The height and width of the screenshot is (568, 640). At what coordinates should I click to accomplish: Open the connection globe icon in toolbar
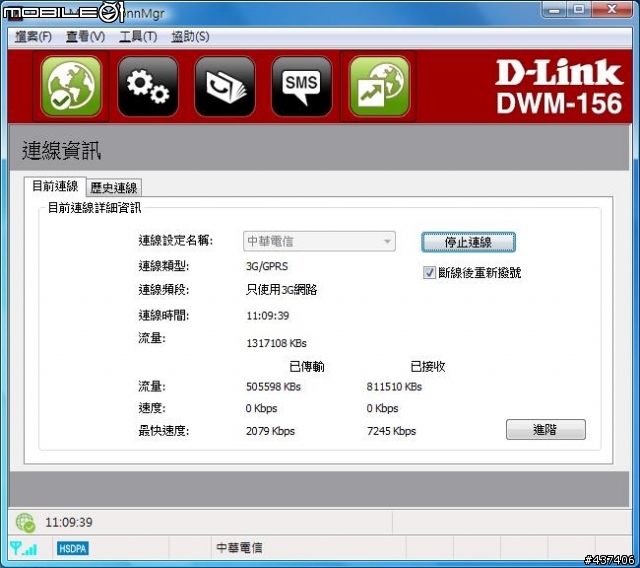(71, 86)
